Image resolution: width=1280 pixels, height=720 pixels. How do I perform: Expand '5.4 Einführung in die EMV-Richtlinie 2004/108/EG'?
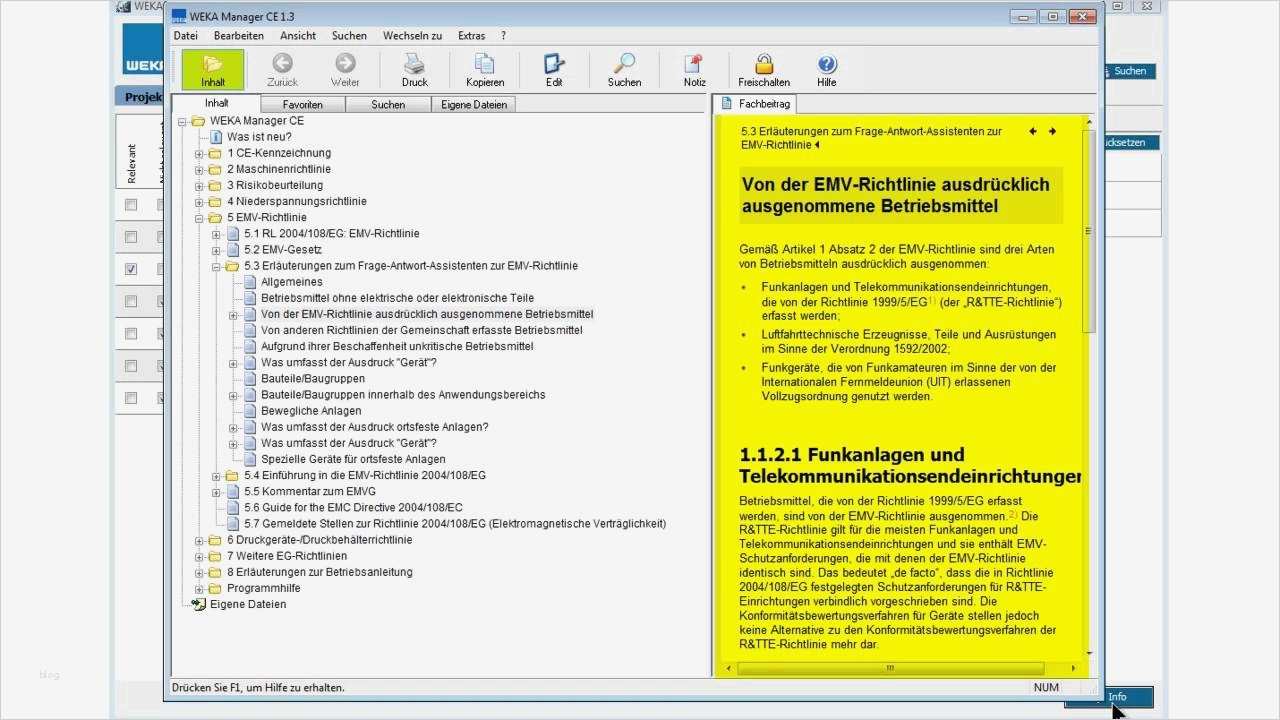tap(216, 475)
